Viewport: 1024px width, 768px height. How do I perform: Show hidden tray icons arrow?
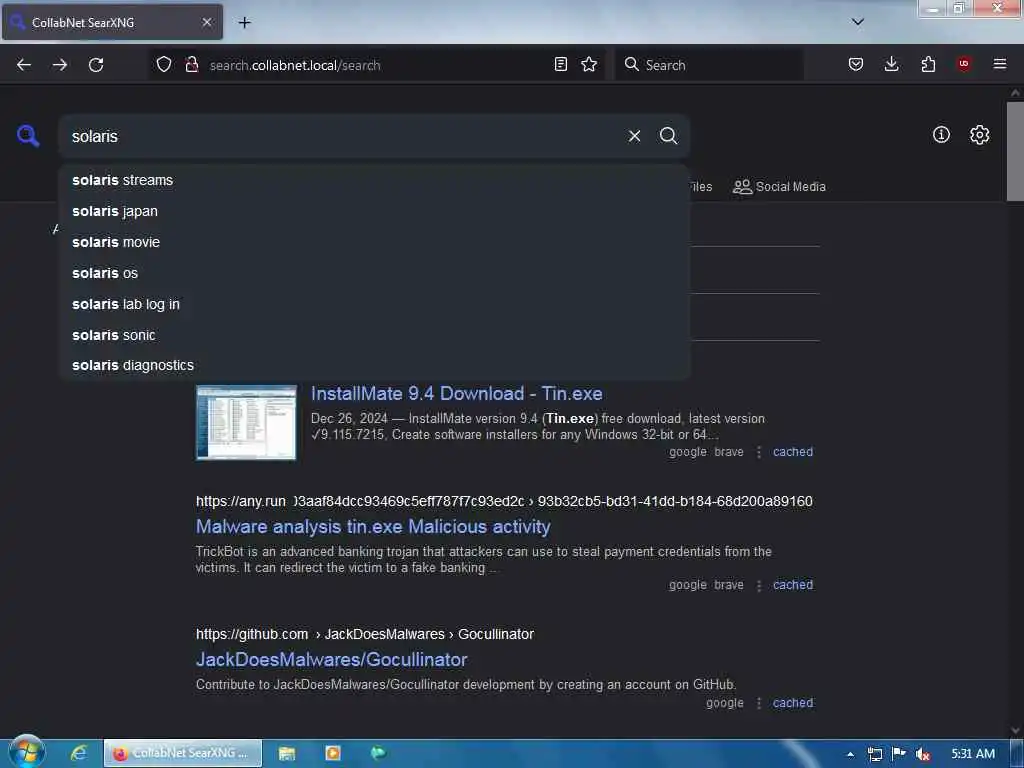(x=850, y=754)
